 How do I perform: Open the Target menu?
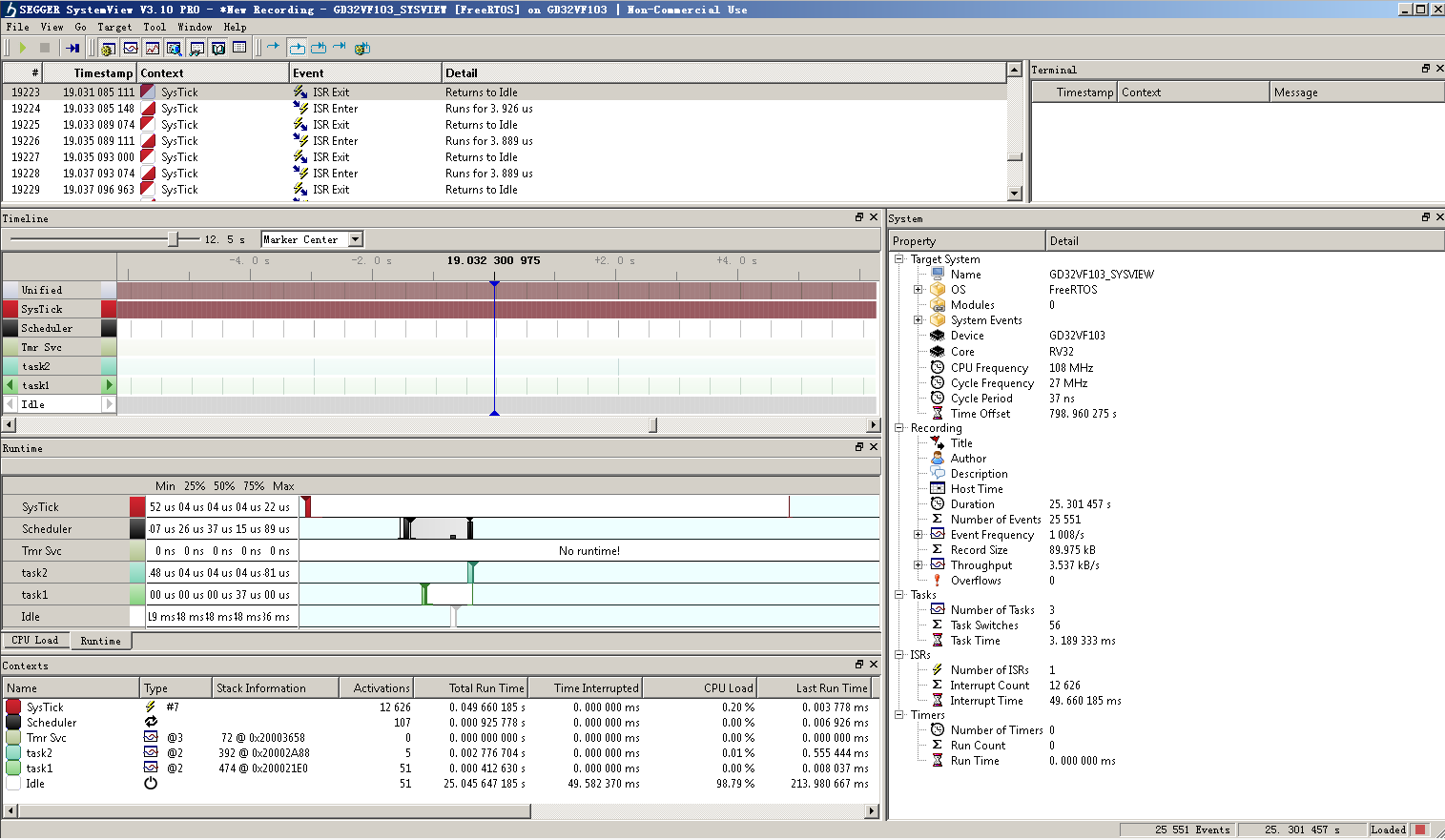114,27
